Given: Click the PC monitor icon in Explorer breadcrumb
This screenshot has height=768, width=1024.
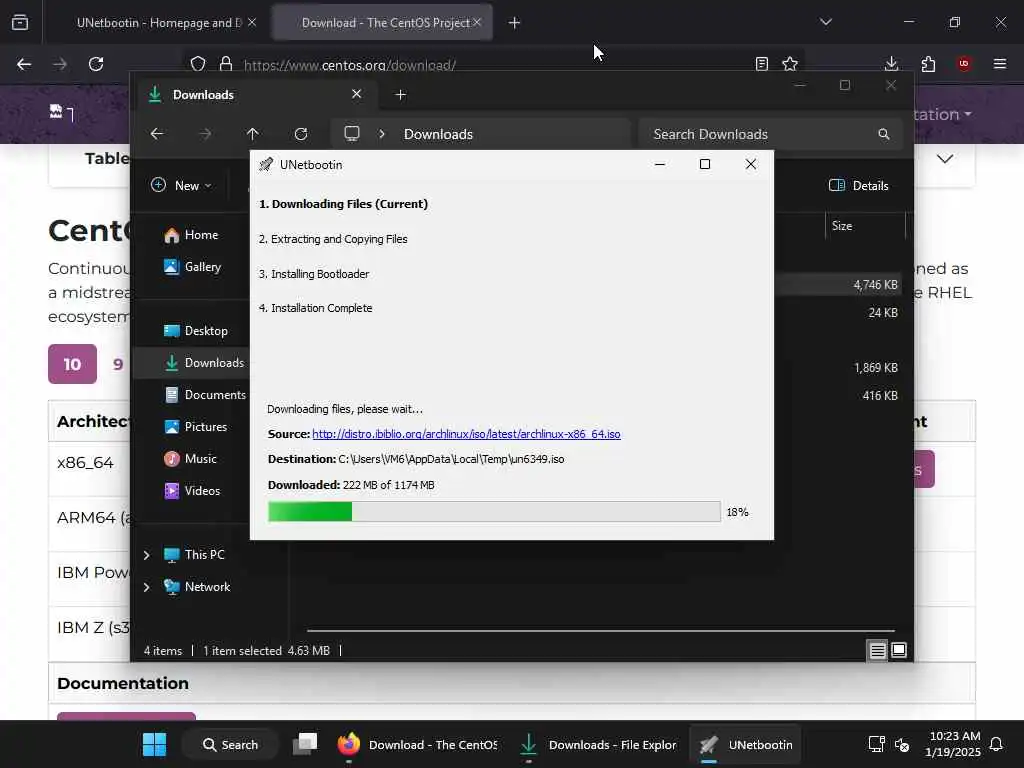Looking at the screenshot, I should click(x=352, y=133).
